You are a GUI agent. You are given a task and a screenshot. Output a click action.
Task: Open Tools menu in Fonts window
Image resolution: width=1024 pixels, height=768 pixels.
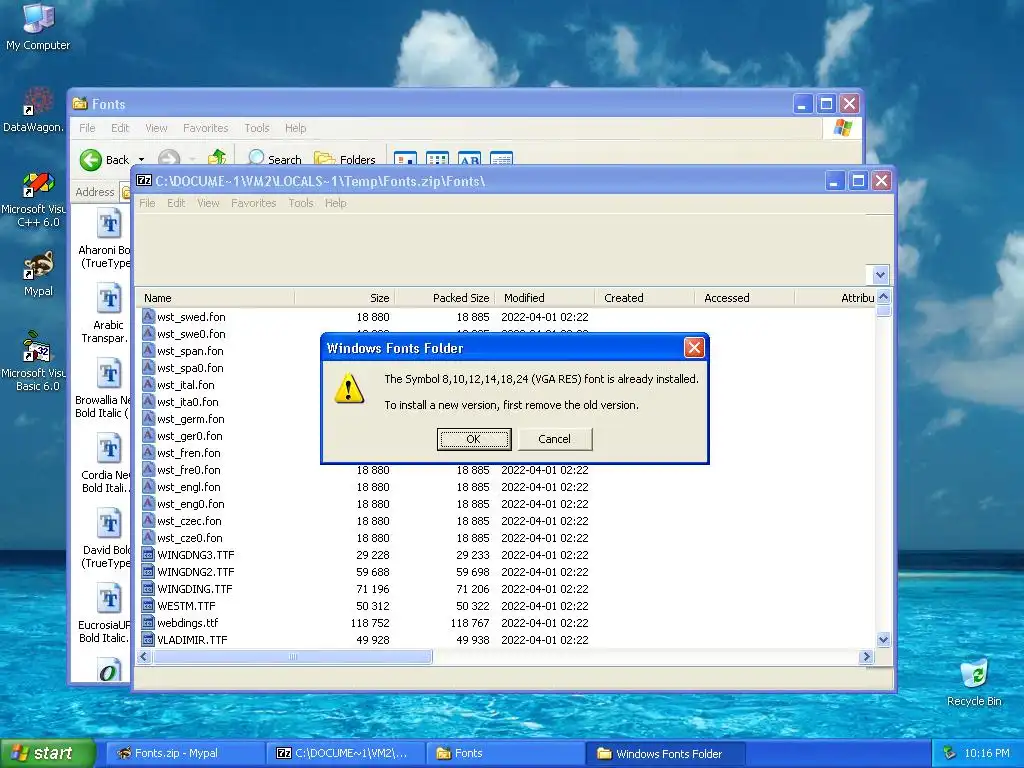257,128
